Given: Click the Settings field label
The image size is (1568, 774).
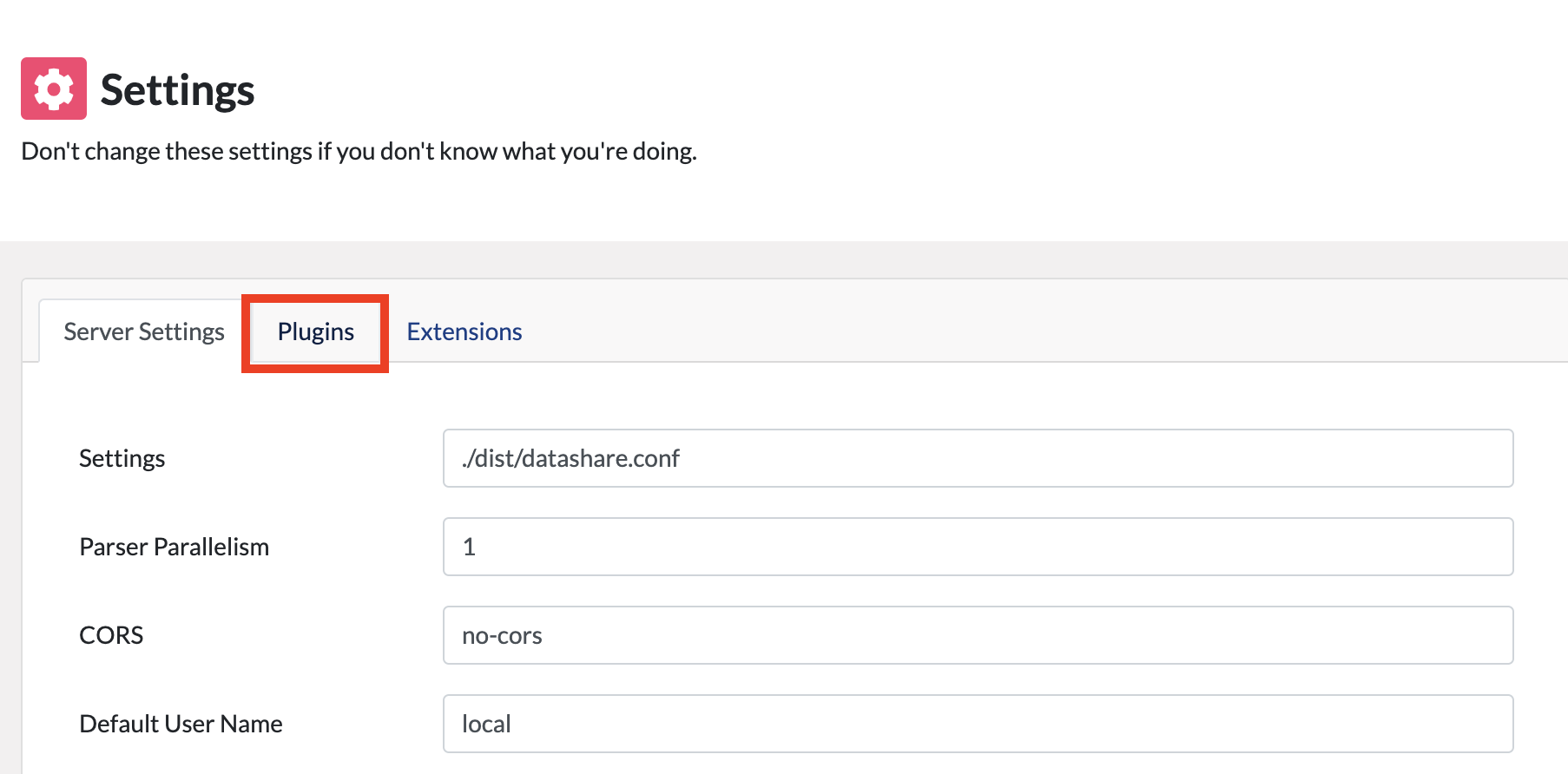Looking at the screenshot, I should (x=122, y=458).
